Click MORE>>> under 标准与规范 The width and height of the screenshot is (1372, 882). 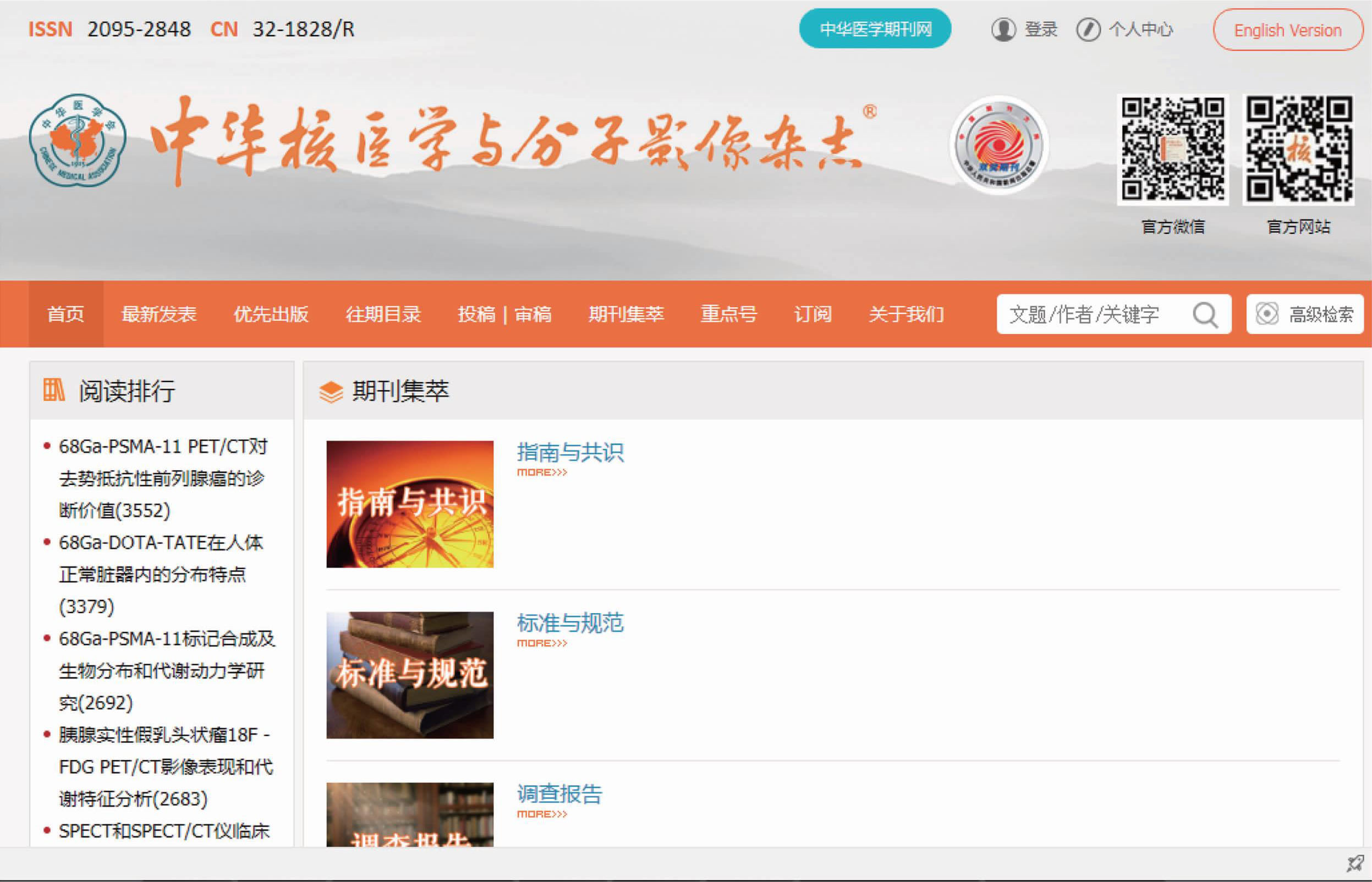(542, 643)
